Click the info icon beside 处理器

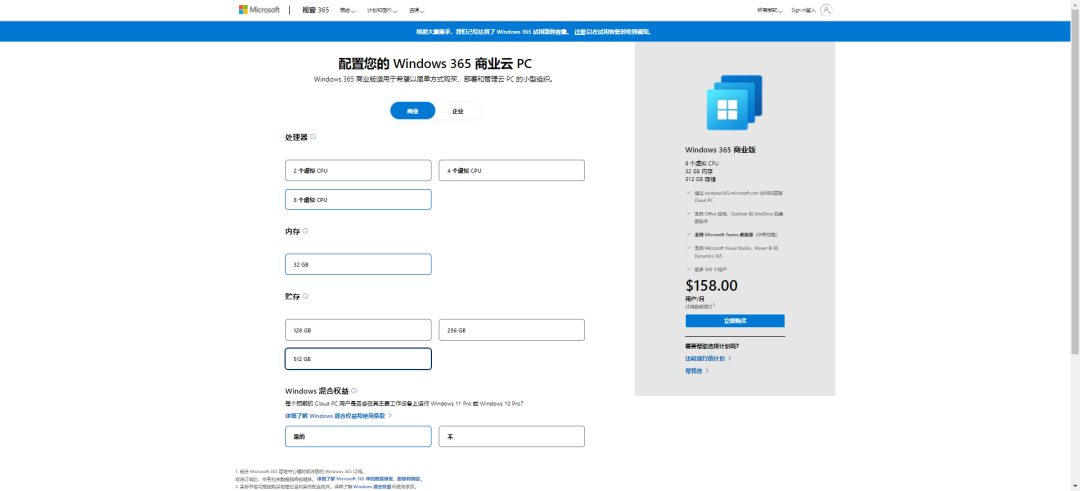[x=313, y=137]
